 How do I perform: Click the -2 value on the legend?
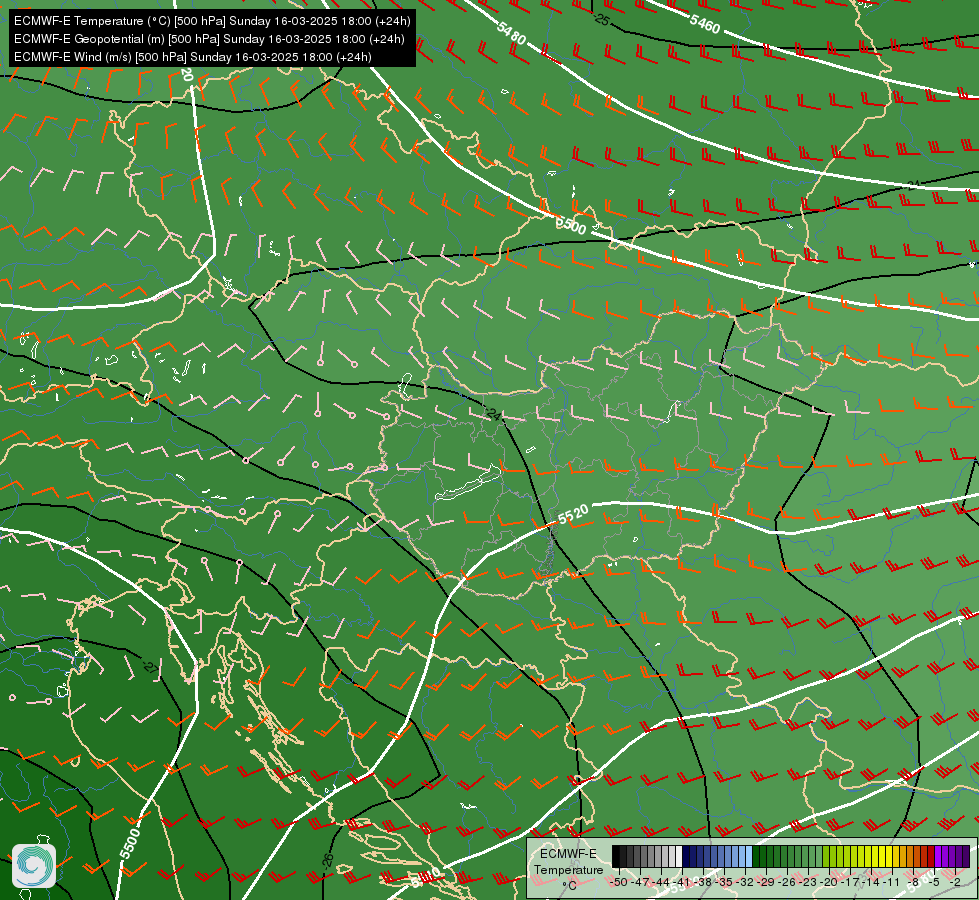(955, 883)
